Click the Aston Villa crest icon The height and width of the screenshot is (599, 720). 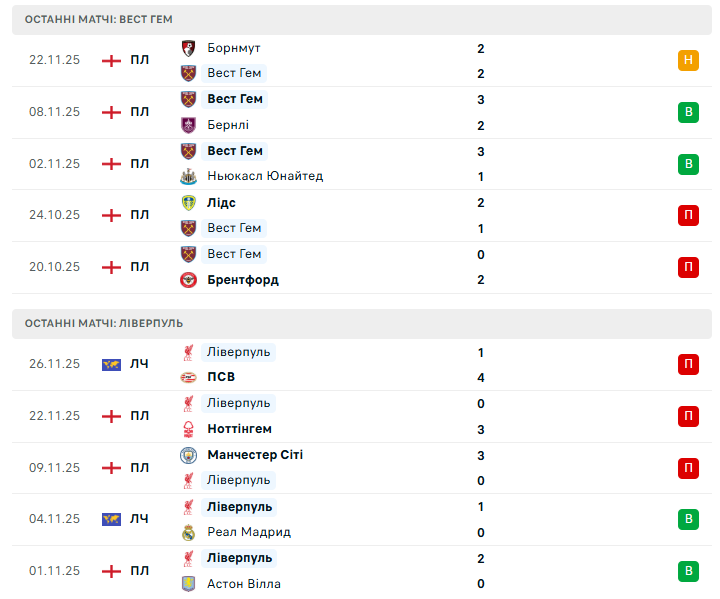[188, 584]
